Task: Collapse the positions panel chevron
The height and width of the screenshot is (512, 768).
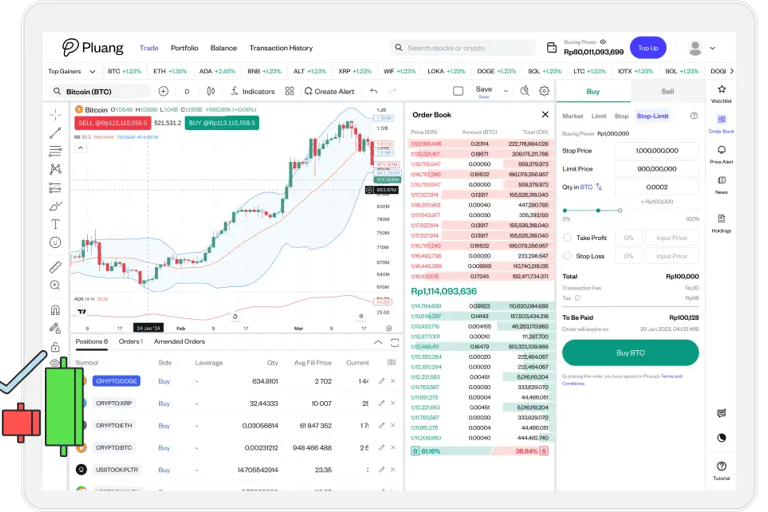Action: (378, 342)
